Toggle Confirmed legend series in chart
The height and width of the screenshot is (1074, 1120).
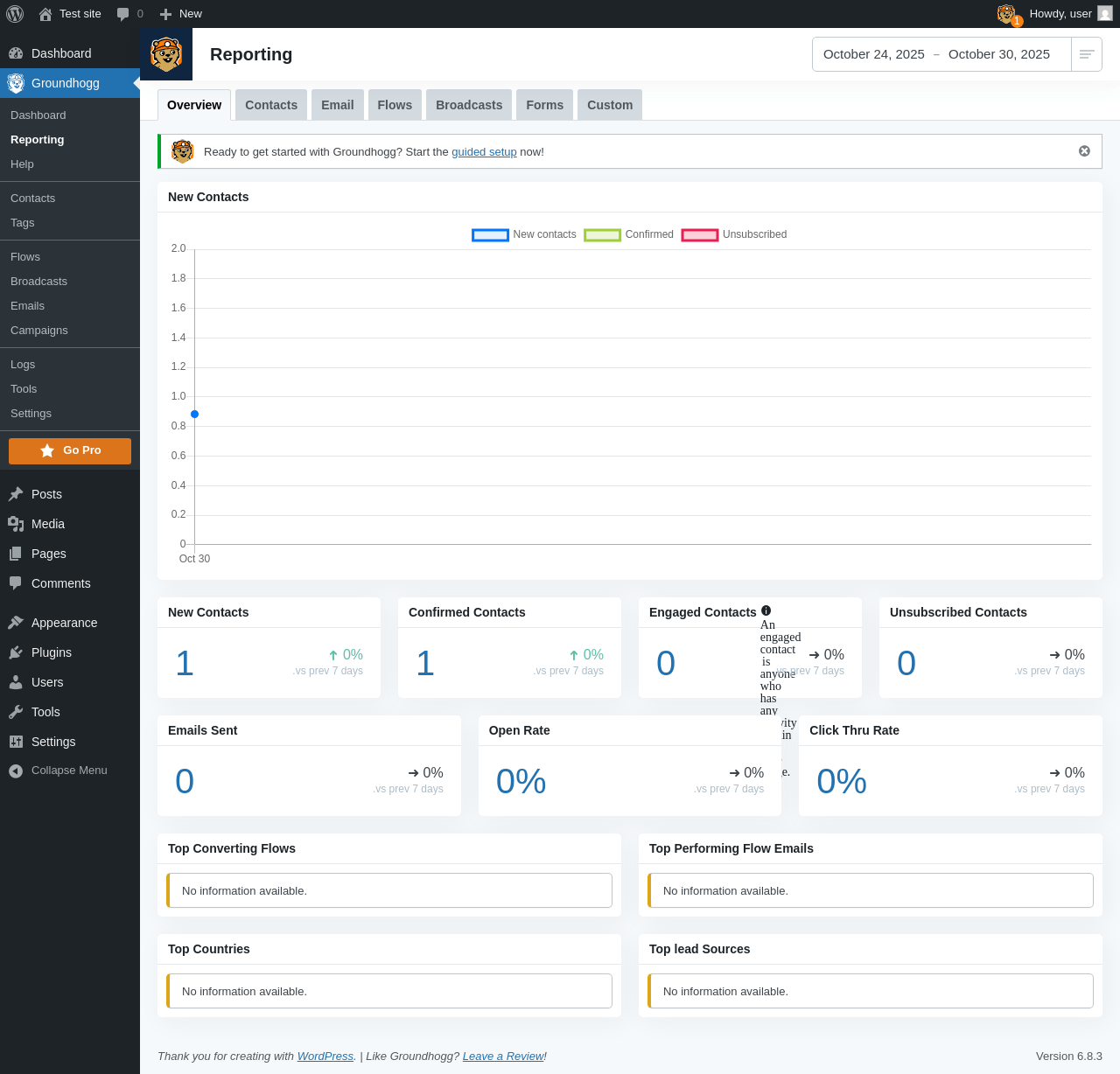602,234
